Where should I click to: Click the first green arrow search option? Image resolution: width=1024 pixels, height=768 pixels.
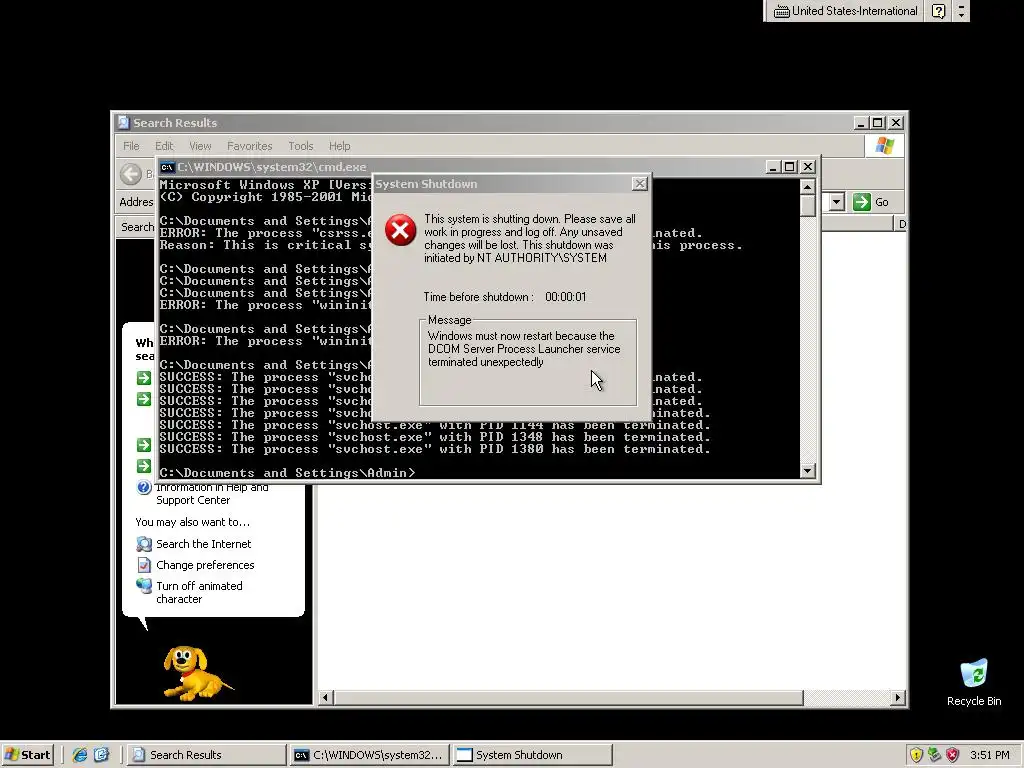coord(144,378)
